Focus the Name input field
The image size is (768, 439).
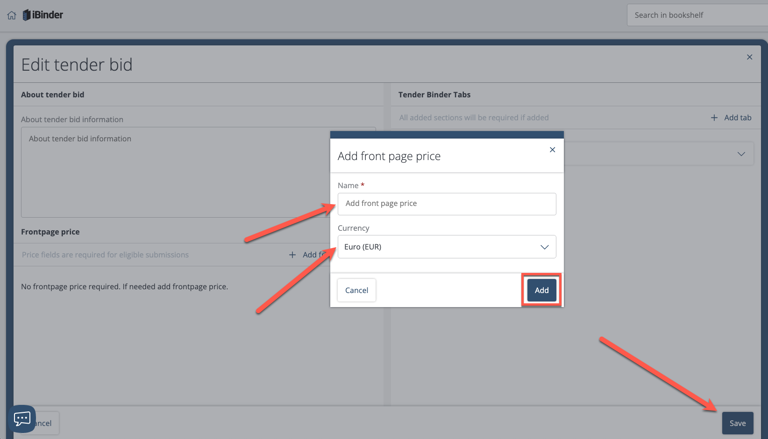tap(446, 204)
